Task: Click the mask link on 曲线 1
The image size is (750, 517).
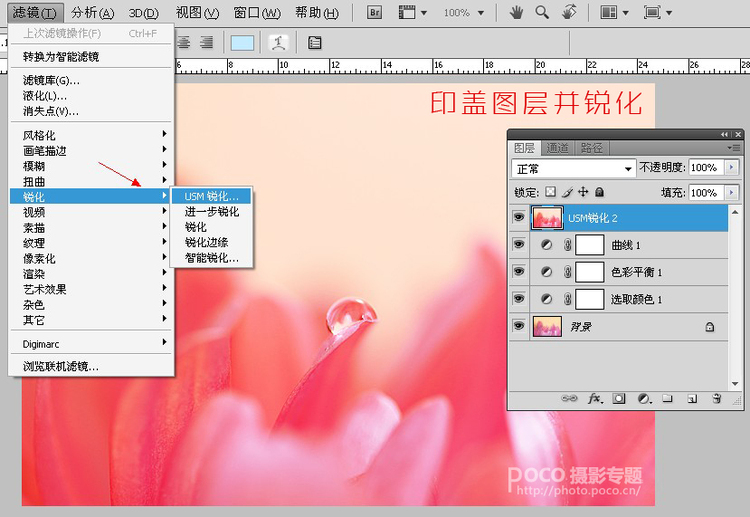Action: click(567, 245)
